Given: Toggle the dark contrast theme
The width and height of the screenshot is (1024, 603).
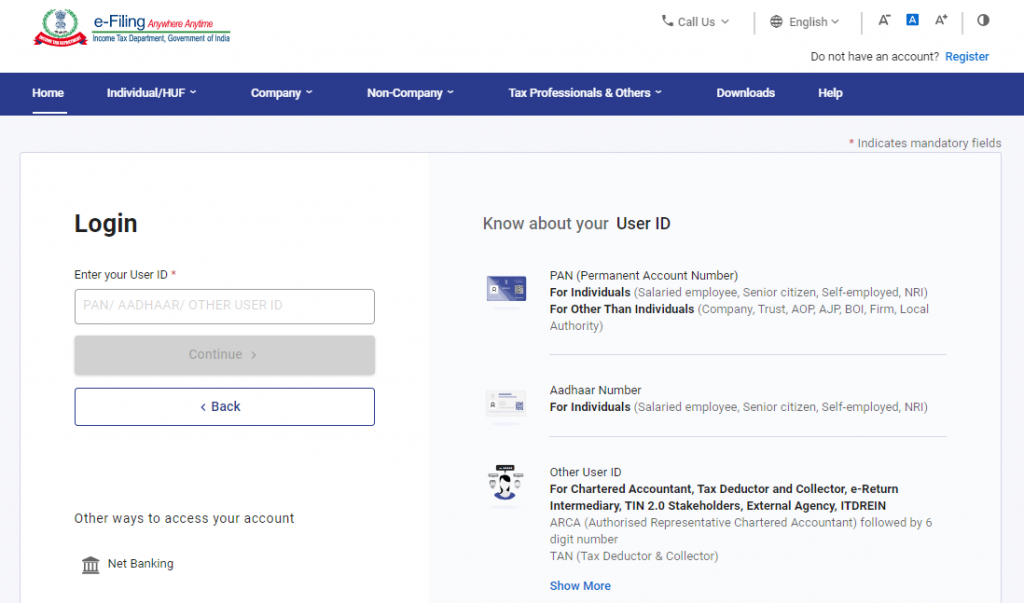Looking at the screenshot, I should (983, 20).
